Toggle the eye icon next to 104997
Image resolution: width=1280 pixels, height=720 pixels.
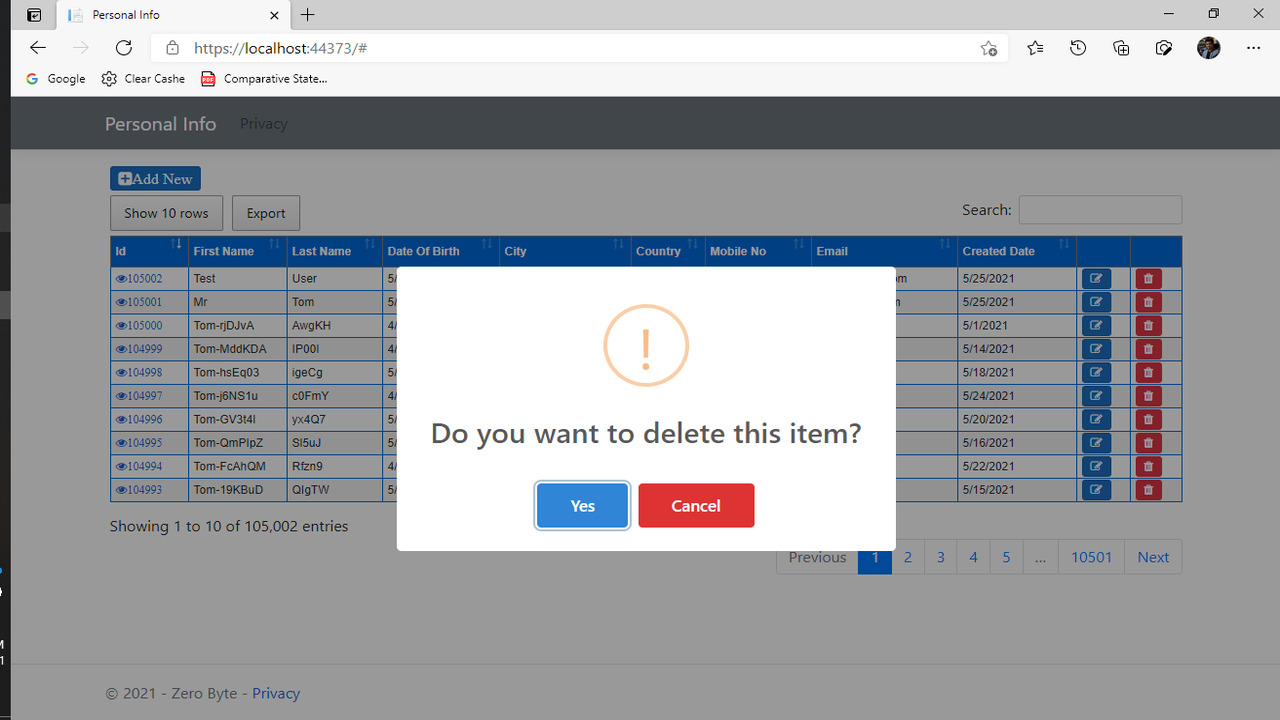[118, 395]
